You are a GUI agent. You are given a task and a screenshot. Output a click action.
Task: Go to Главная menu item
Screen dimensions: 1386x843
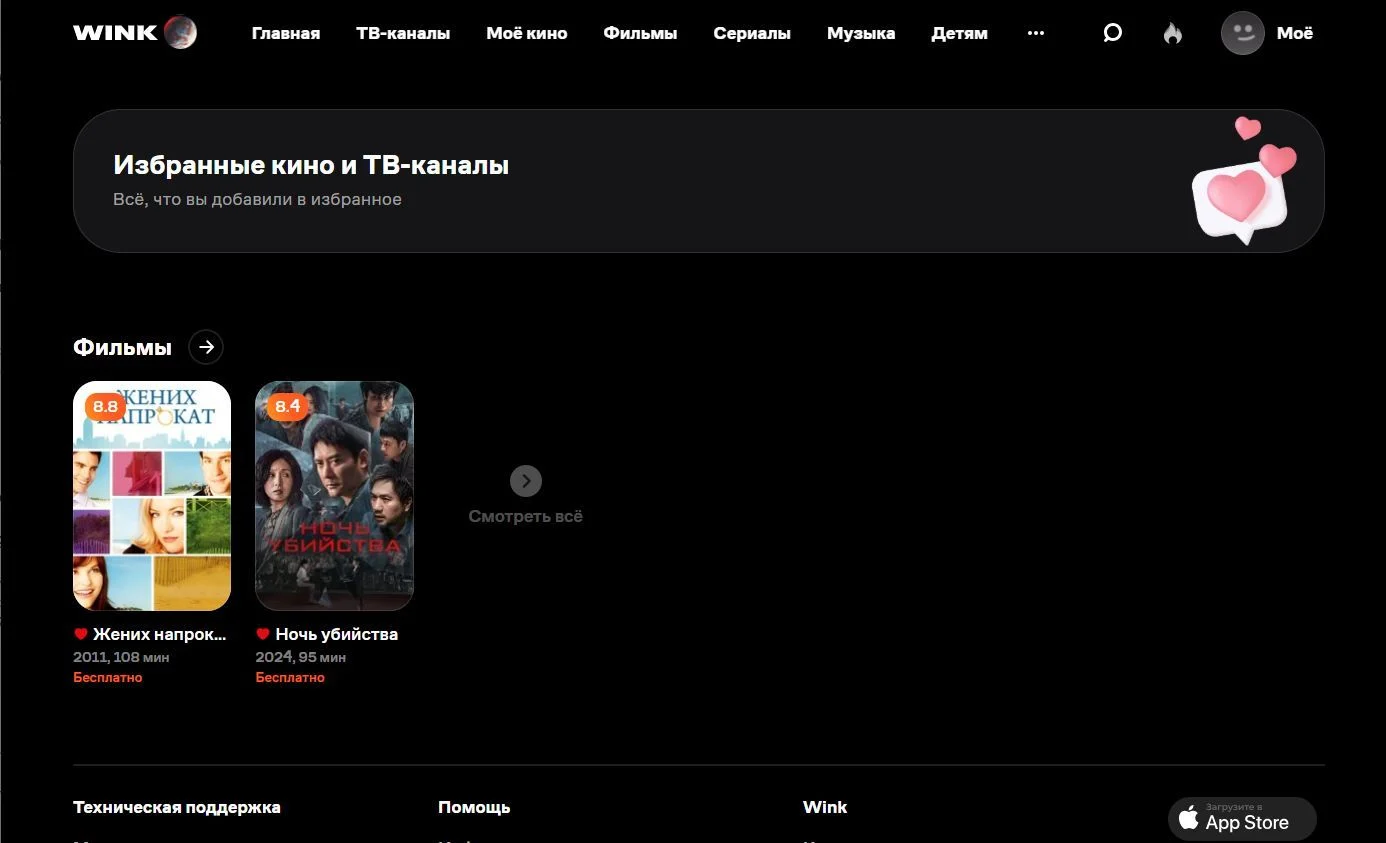click(x=286, y=33)
